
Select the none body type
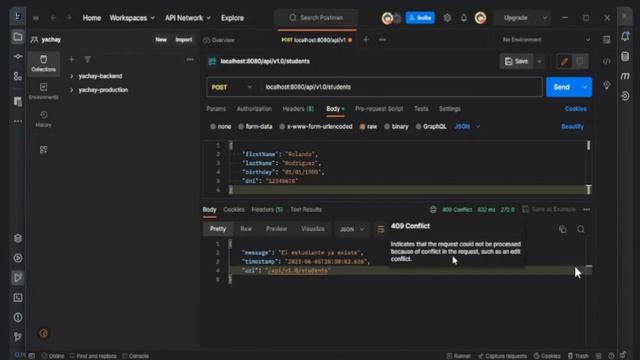point(220,127)
